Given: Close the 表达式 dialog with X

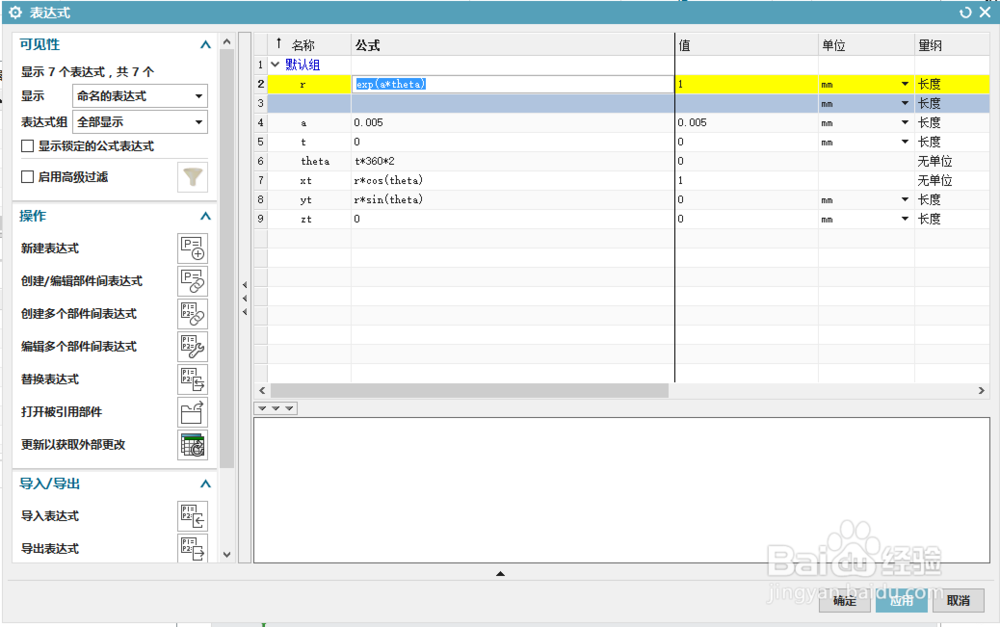Looking at the screenshot, I should coord(985,12).
